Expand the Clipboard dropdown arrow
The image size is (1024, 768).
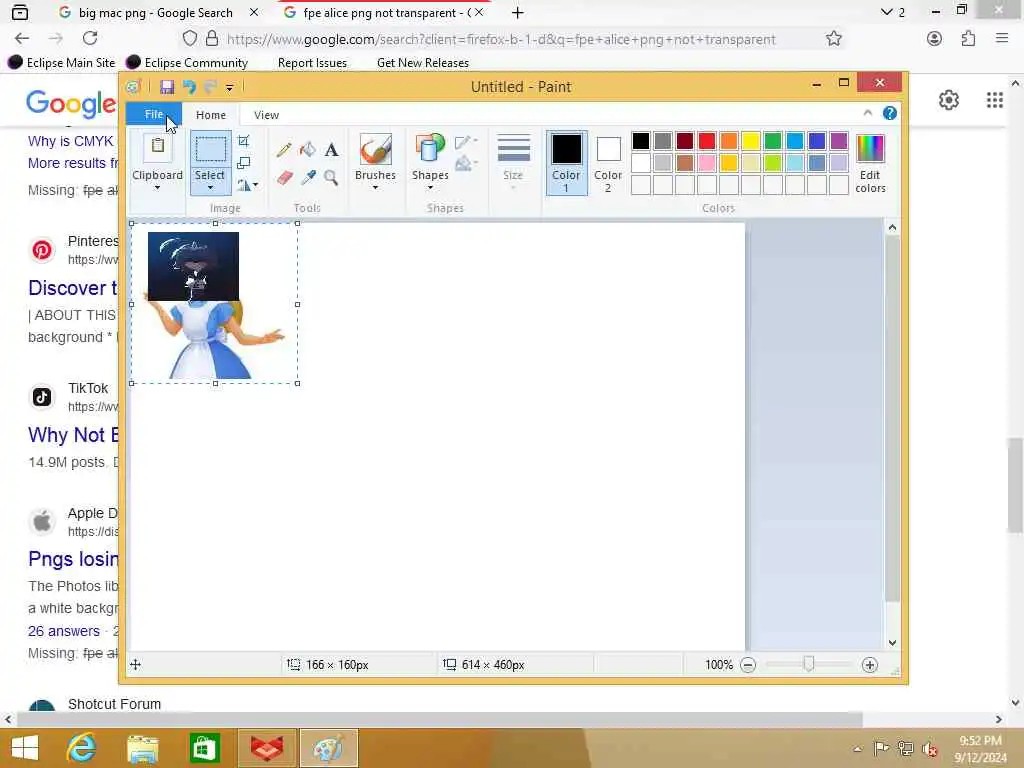click(x=157, y=188)
